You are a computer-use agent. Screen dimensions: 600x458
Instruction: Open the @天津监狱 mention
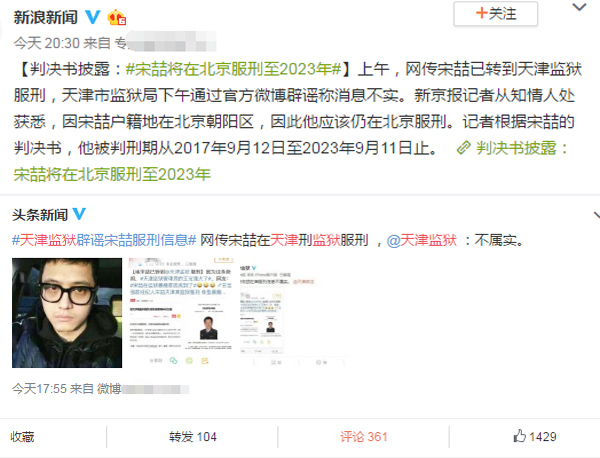coord(422,240)
